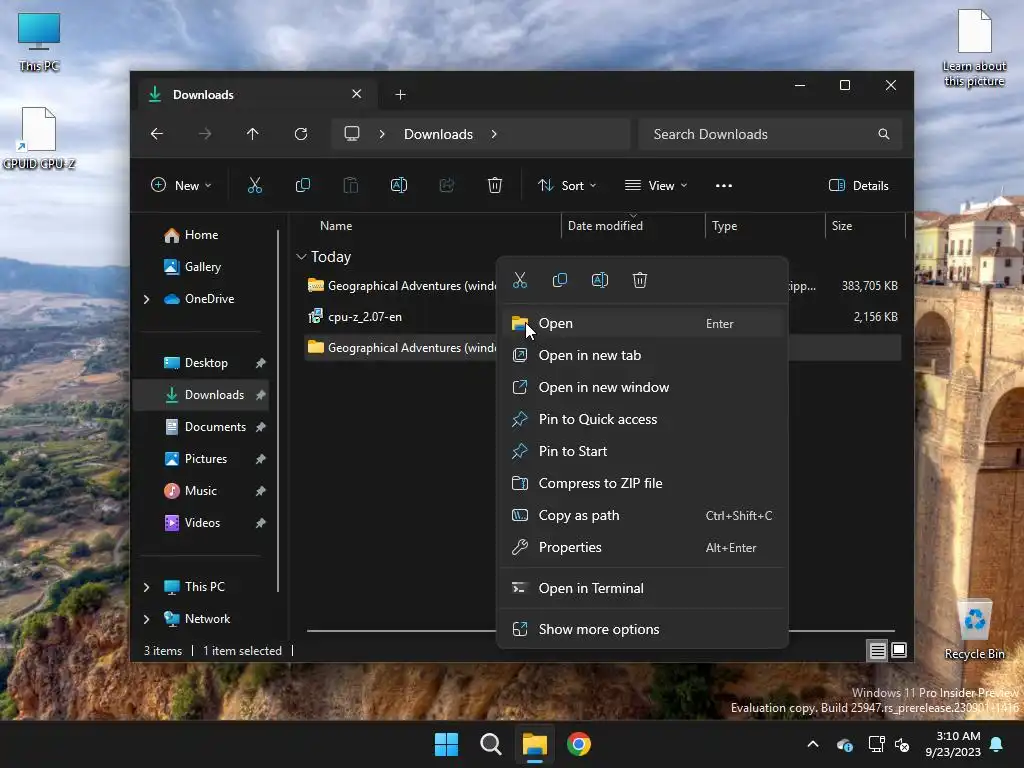Expand This PC in the navigation pane
Viewport: 1024px width, 768px height.
pos(146,587)
